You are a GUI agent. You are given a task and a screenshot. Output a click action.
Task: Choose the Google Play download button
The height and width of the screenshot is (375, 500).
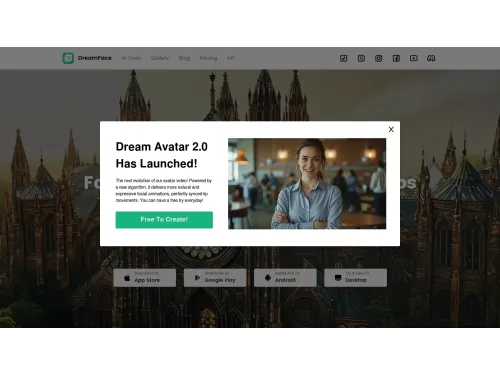pyautogui.click(x=215, y=278)
